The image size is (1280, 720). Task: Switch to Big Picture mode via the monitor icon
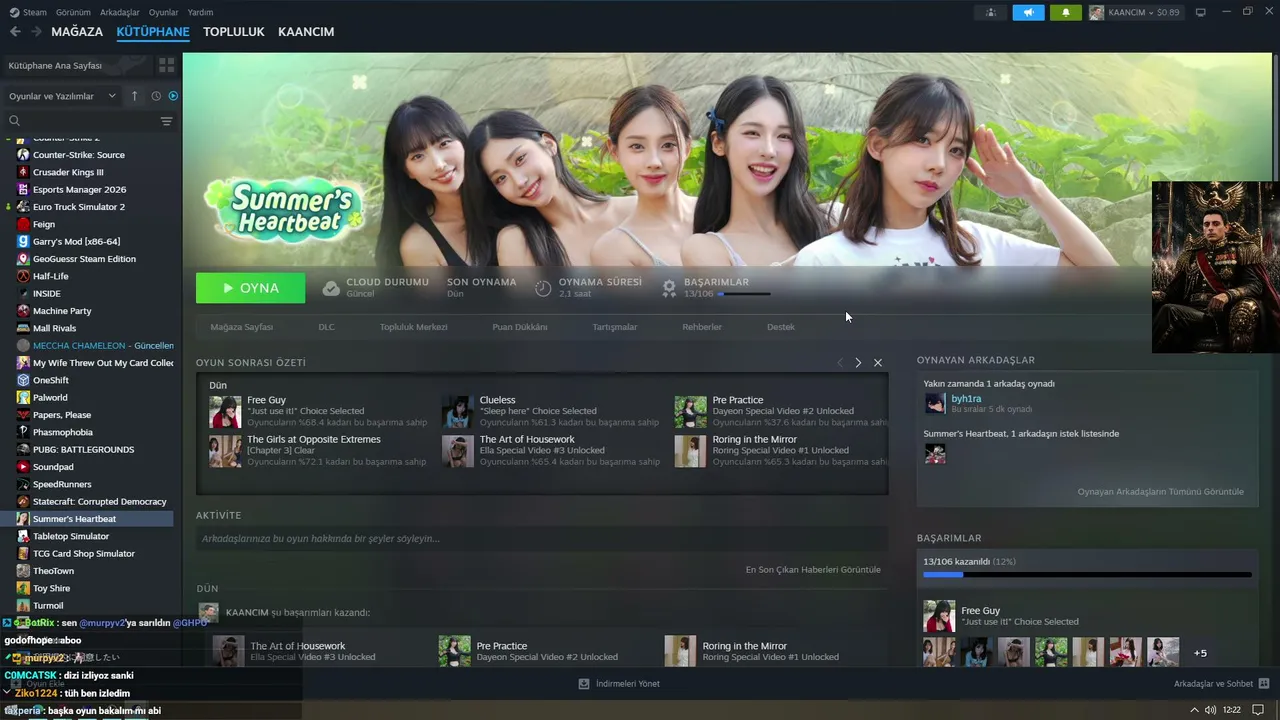[1201, 13]
